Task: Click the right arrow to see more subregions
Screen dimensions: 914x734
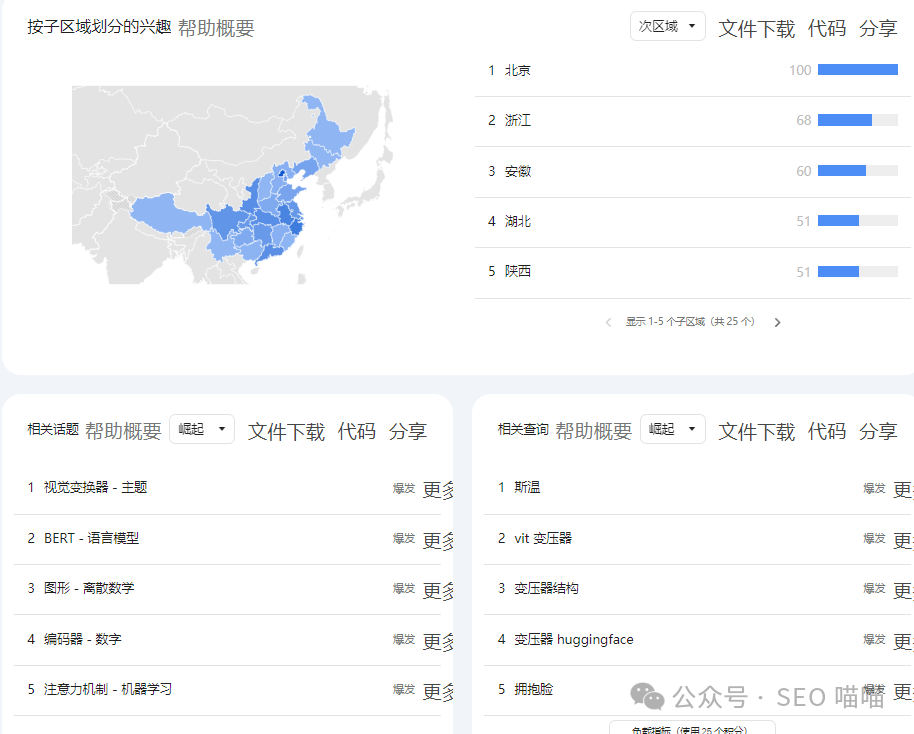Action: coord(777,322)
